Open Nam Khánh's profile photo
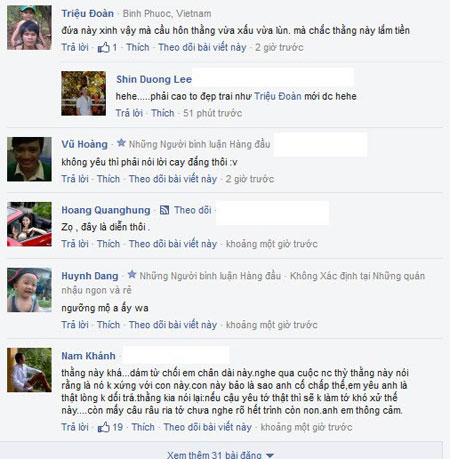The image size is (450, 459). pyautogui.click(x=29, y=370)
